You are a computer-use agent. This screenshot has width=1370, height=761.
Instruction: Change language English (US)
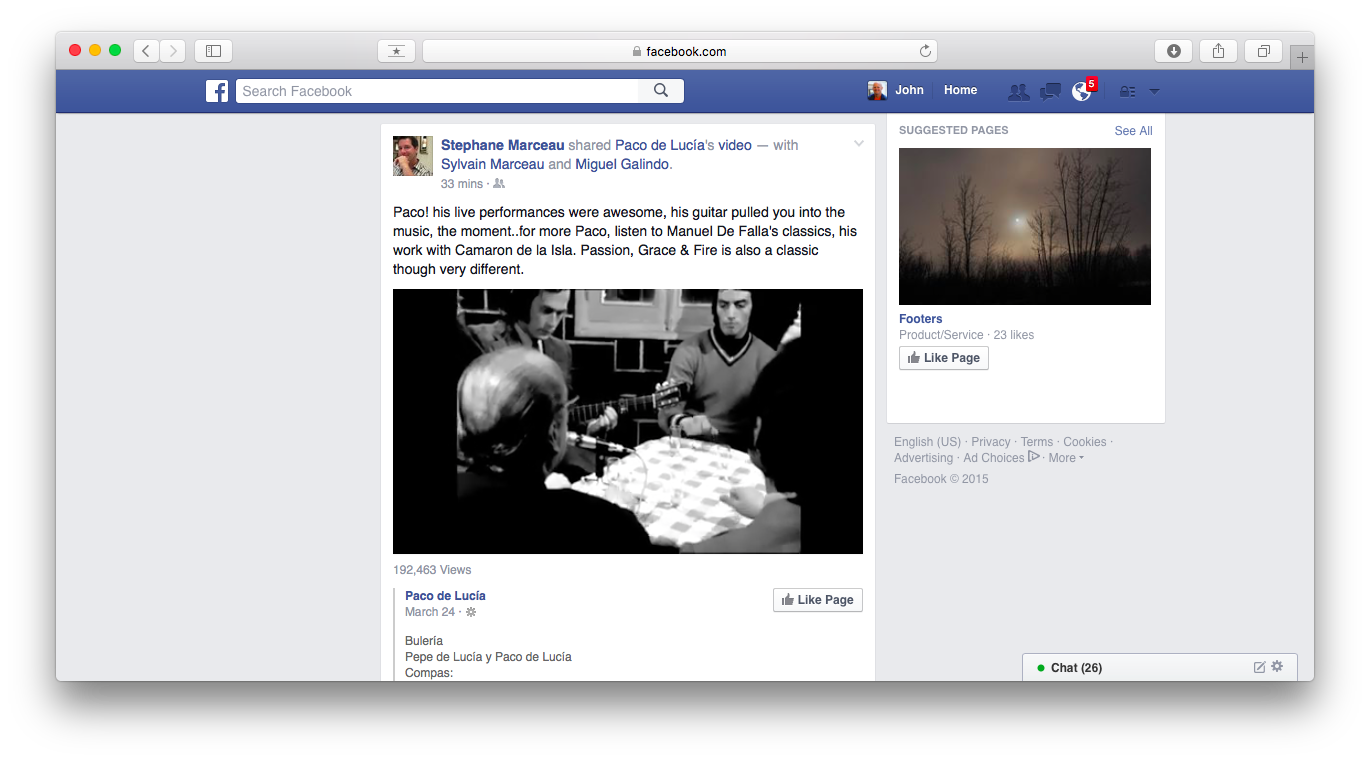pyautogui.click(x=927, y=442)
